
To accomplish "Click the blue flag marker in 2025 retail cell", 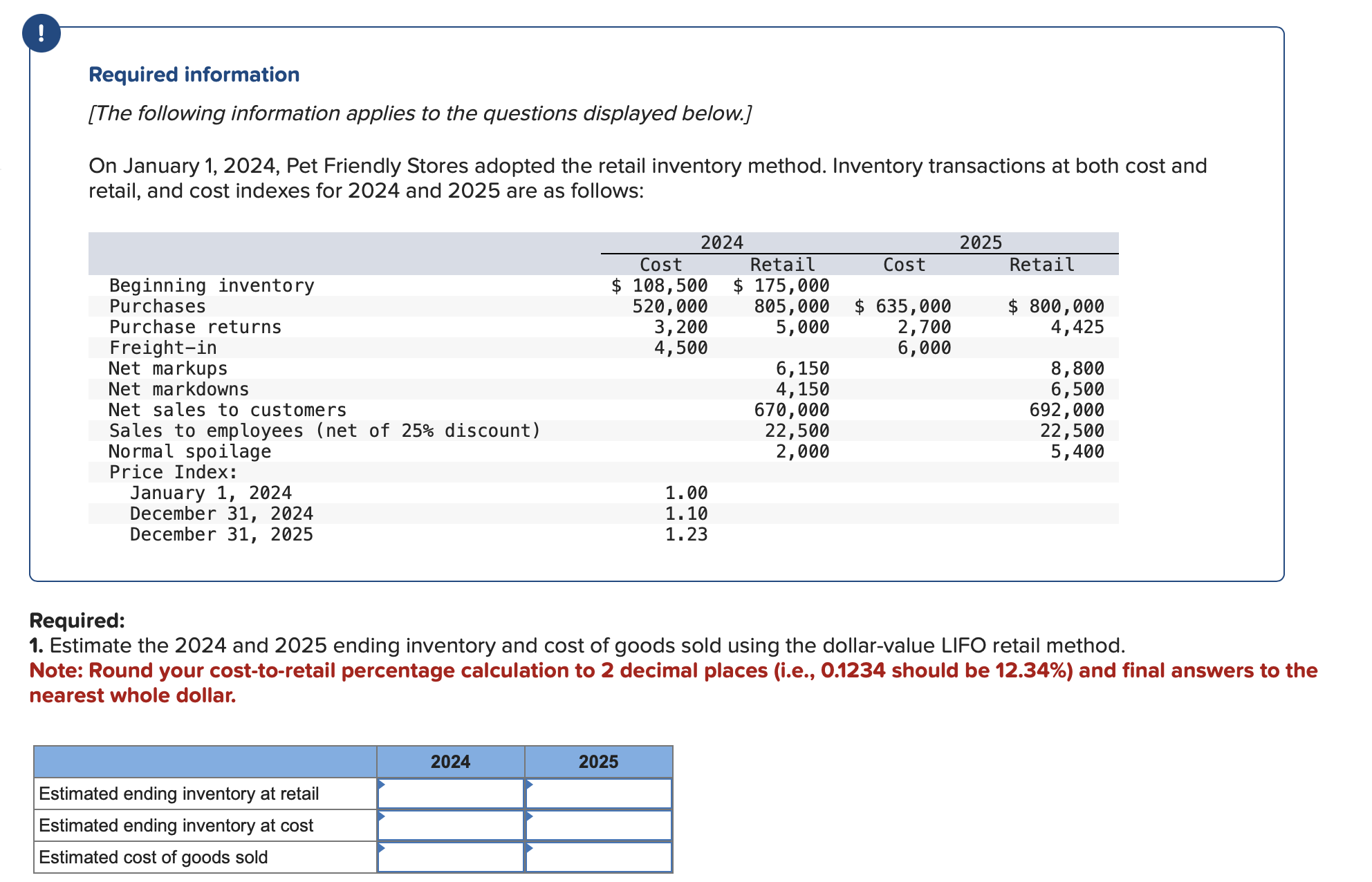I will [530, 785].
